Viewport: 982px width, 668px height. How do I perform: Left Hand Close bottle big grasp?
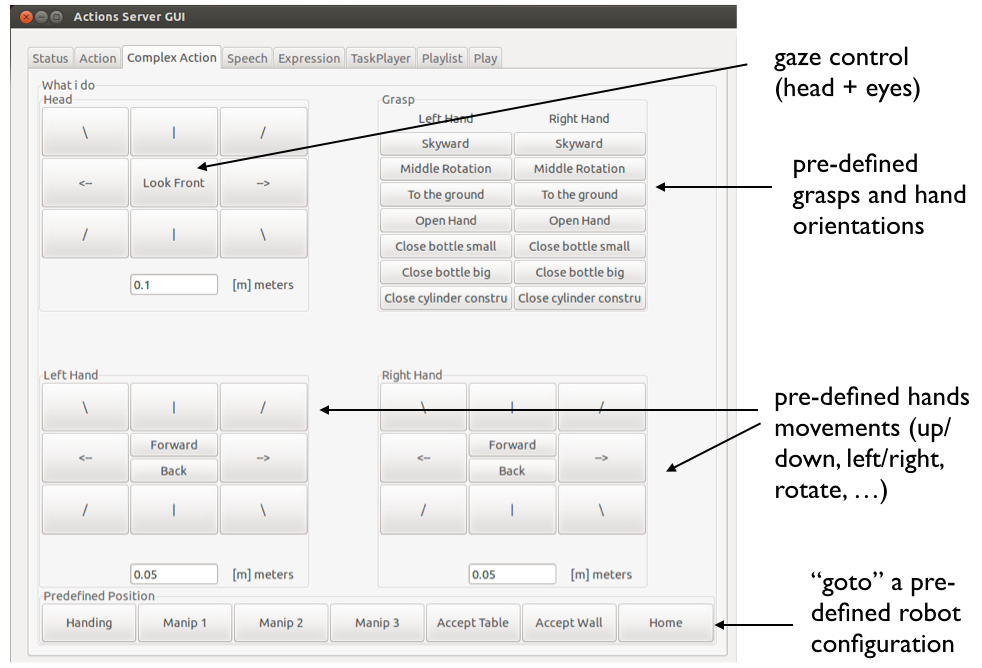[x=445, y=272]
